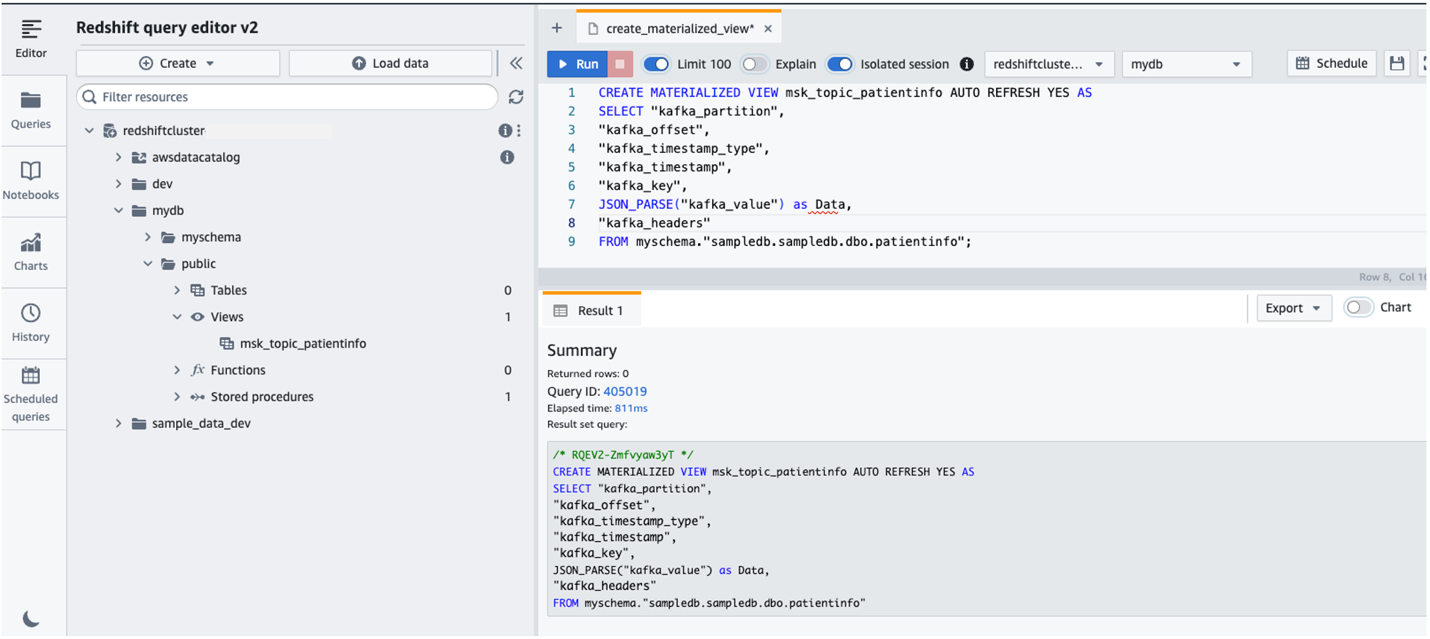1430x639 pixels.
Task: Open the Queries sidebar icon
Action: coord(31,110)
